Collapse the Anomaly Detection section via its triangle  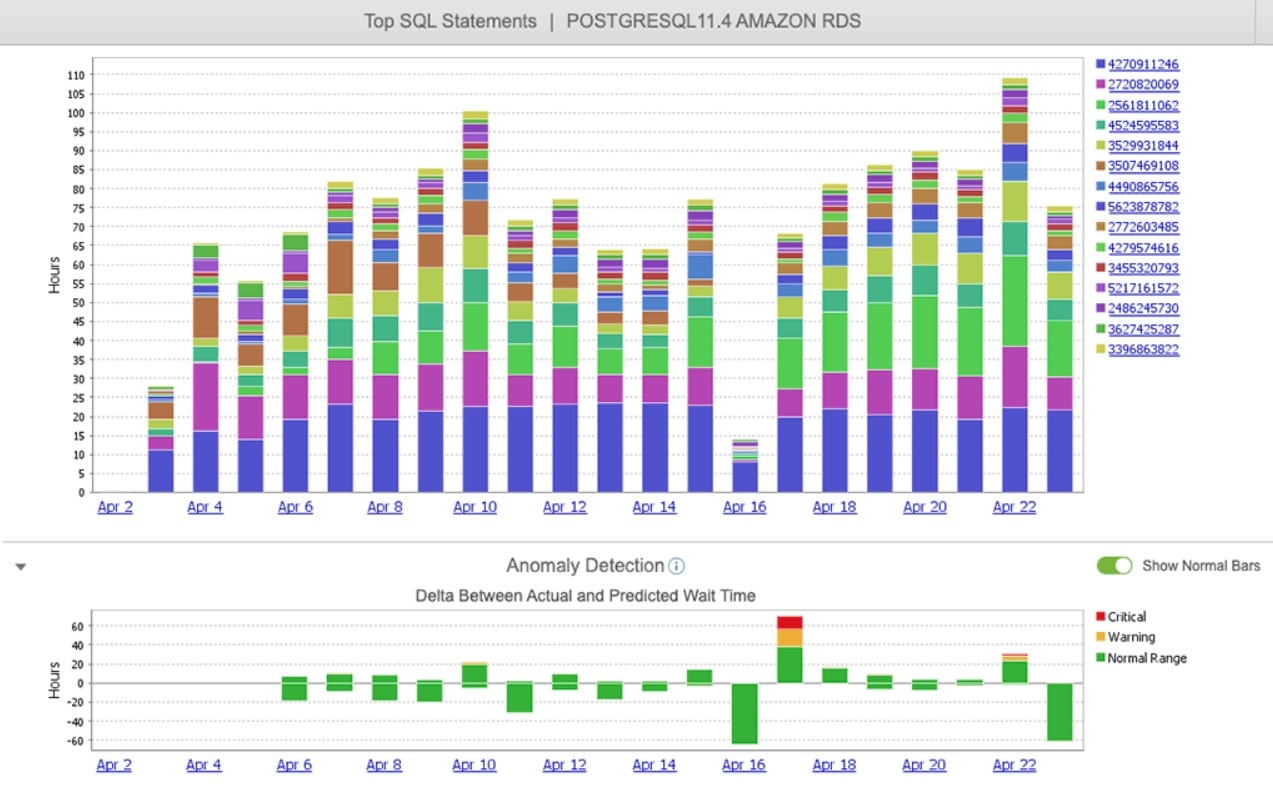coord(20,566)
